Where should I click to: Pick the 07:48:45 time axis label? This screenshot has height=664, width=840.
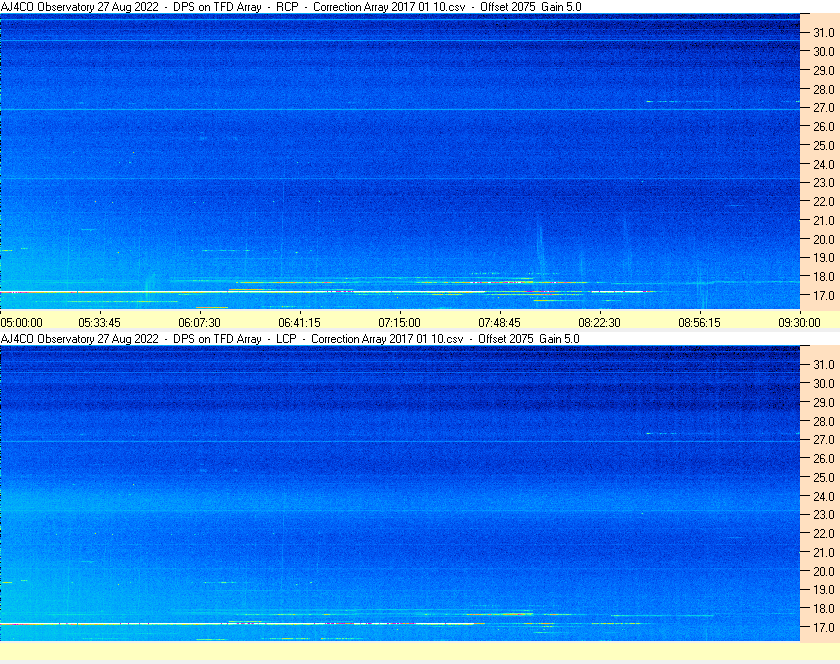pyautogui.click(x=499, y=323)
